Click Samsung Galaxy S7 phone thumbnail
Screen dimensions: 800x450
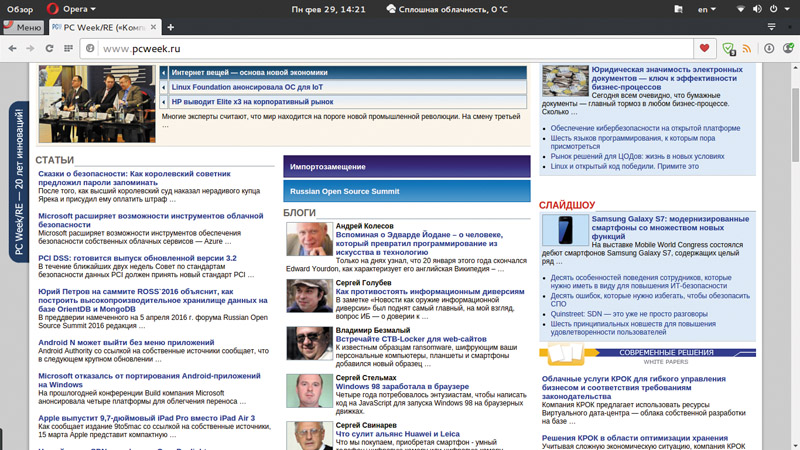[x=565, y=230]
